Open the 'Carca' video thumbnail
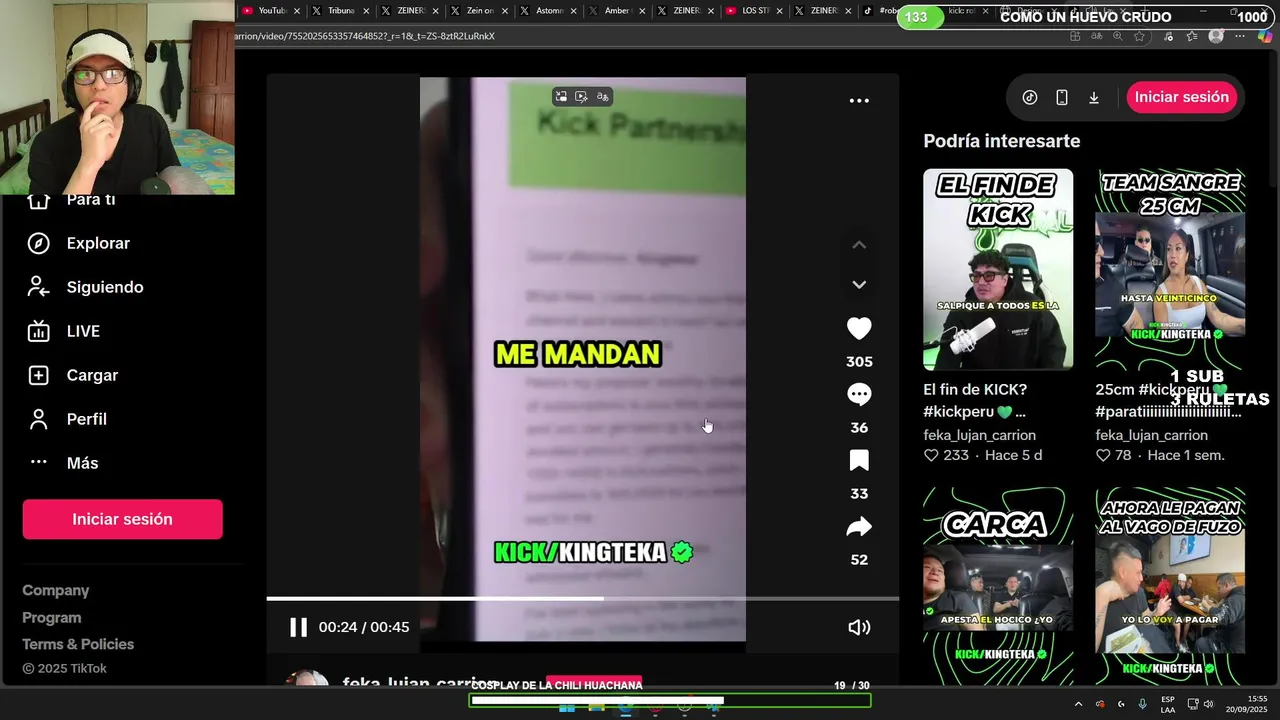This screenshot has height=720, width=1280. click(x=998, y=586)
